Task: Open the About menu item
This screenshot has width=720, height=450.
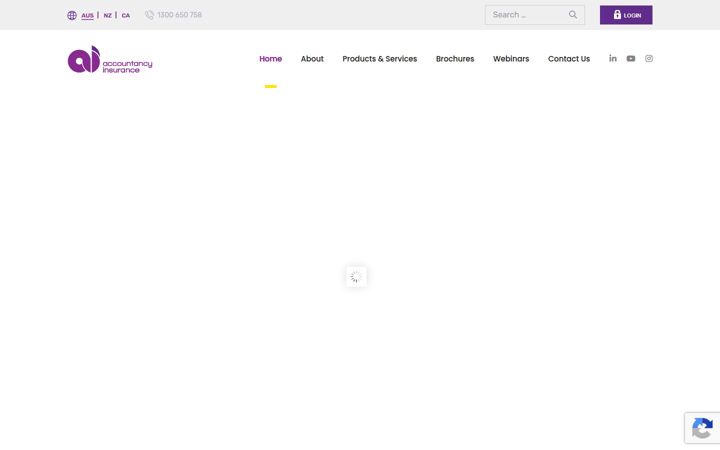Action: (312, 59)
